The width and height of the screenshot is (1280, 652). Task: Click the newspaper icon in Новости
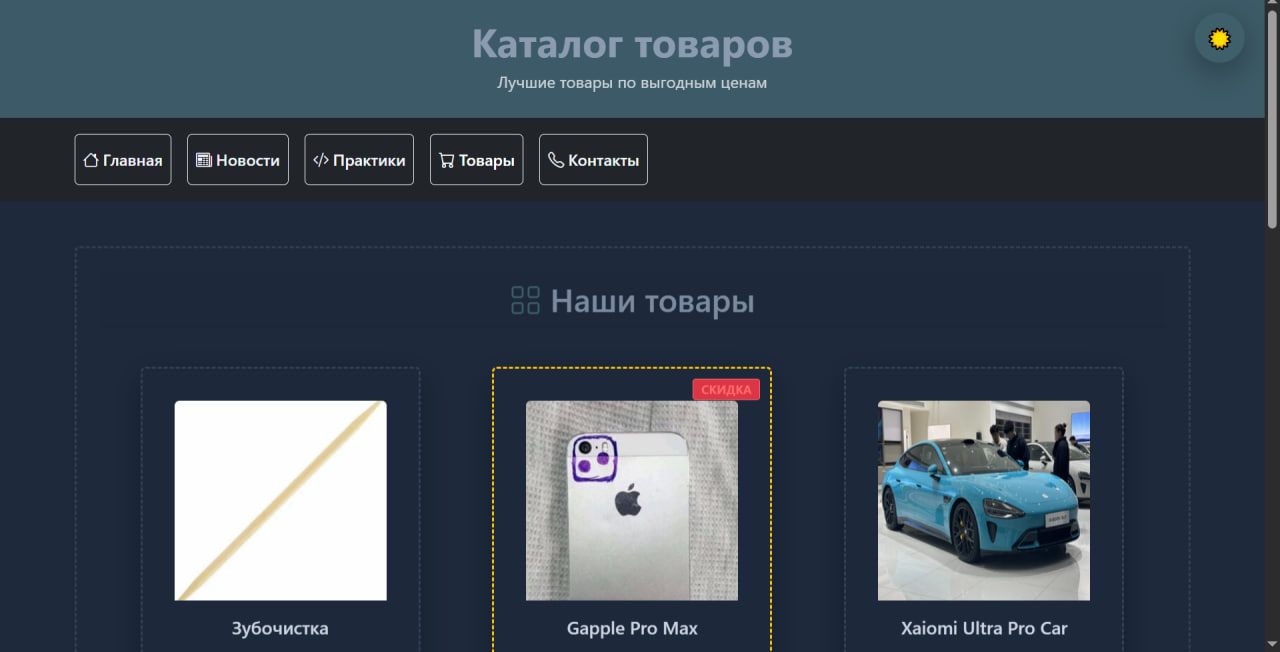click(x=204, y=160)
